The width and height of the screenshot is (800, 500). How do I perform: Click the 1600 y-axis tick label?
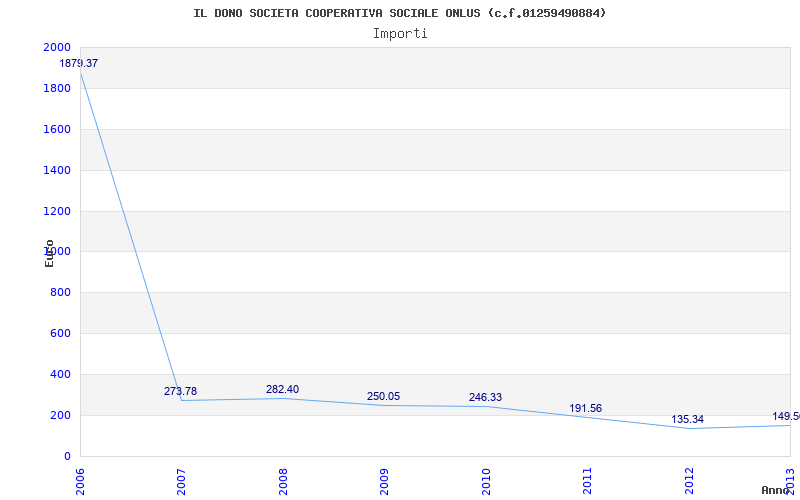point(57,129)
